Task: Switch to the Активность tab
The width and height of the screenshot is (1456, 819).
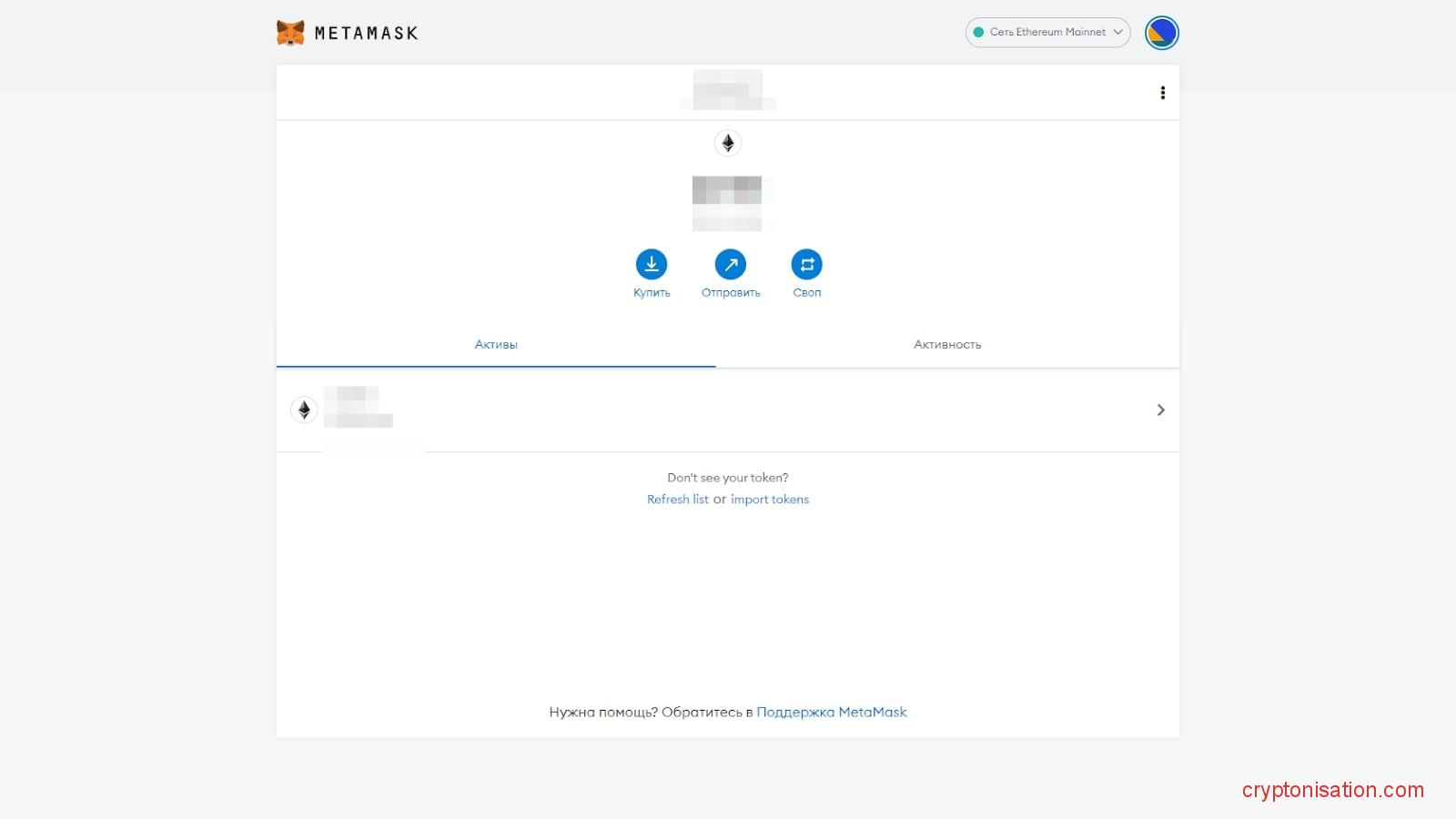Action: coord(947,344)
